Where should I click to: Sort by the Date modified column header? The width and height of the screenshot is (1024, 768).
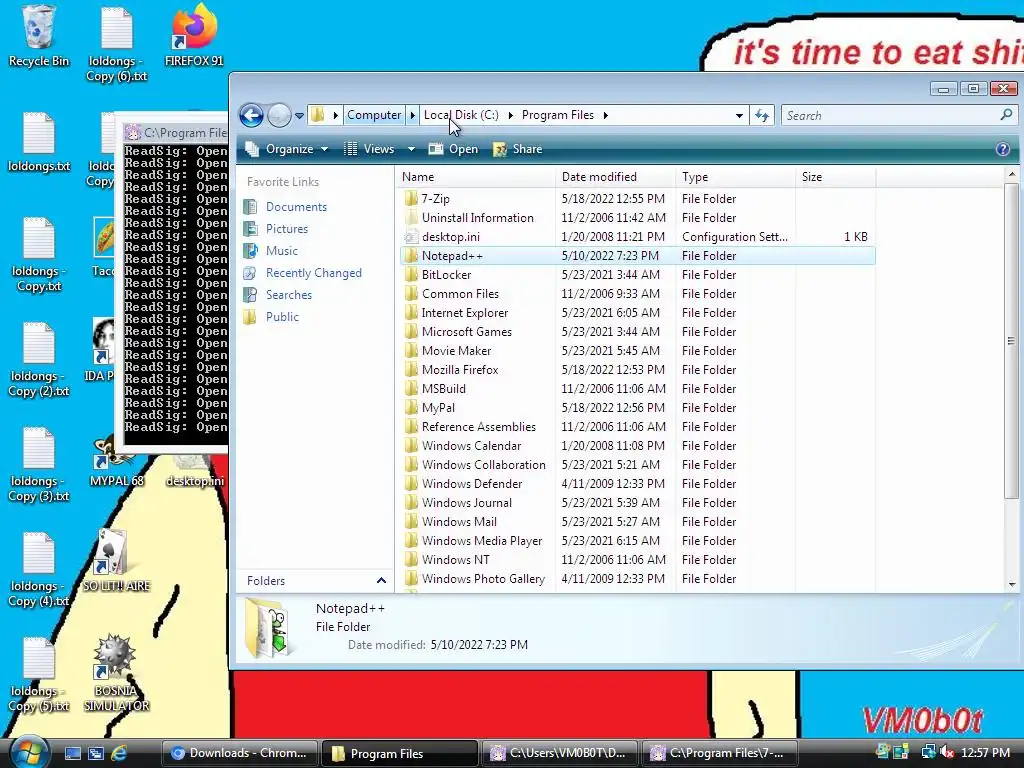click(616, 177)
